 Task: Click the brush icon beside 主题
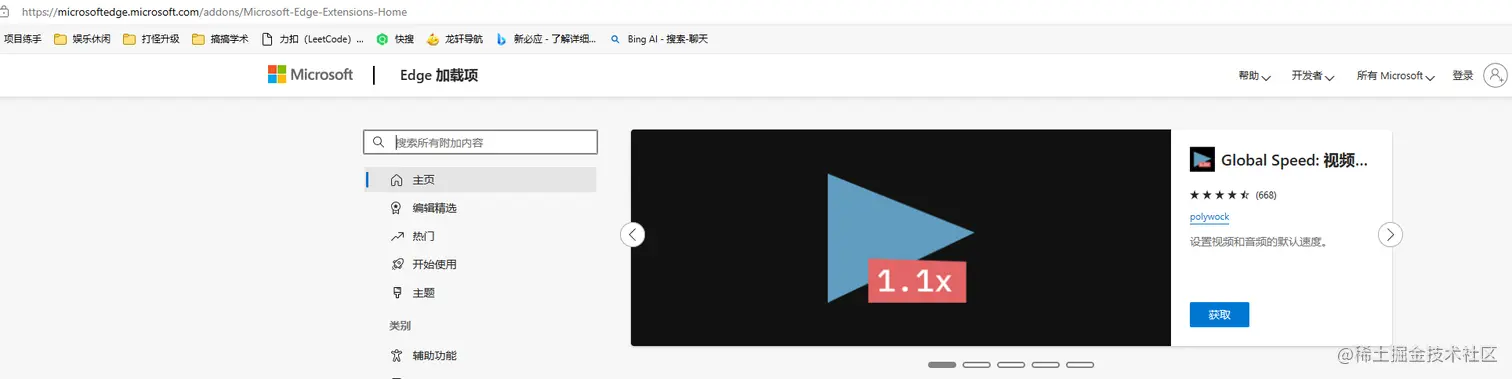pyautogui.click(x=396, y=293)
